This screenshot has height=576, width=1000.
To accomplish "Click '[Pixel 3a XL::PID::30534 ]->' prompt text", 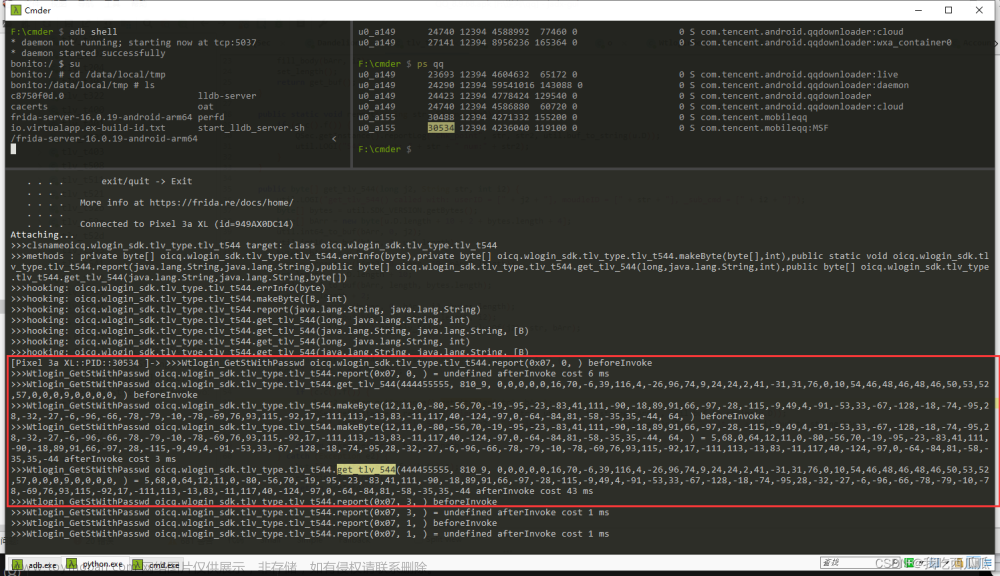I will click(x=85, y=363).
